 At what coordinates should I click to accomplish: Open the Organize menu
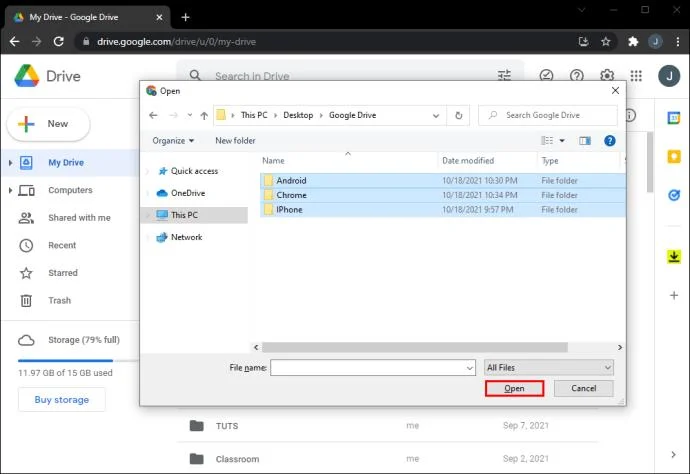(x=173, y=141)
